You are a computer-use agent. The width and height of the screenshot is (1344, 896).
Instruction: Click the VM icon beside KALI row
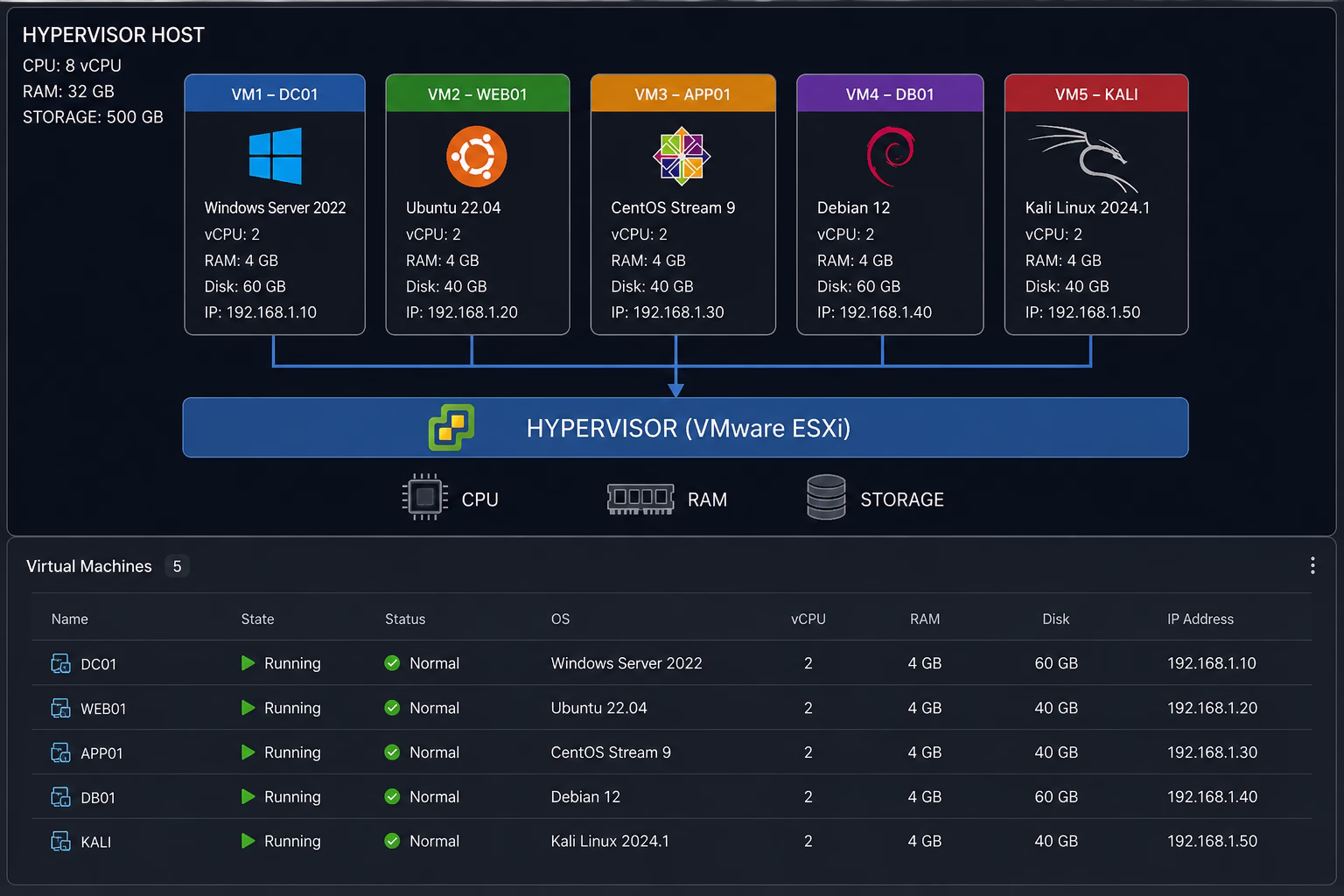(60, 842)
